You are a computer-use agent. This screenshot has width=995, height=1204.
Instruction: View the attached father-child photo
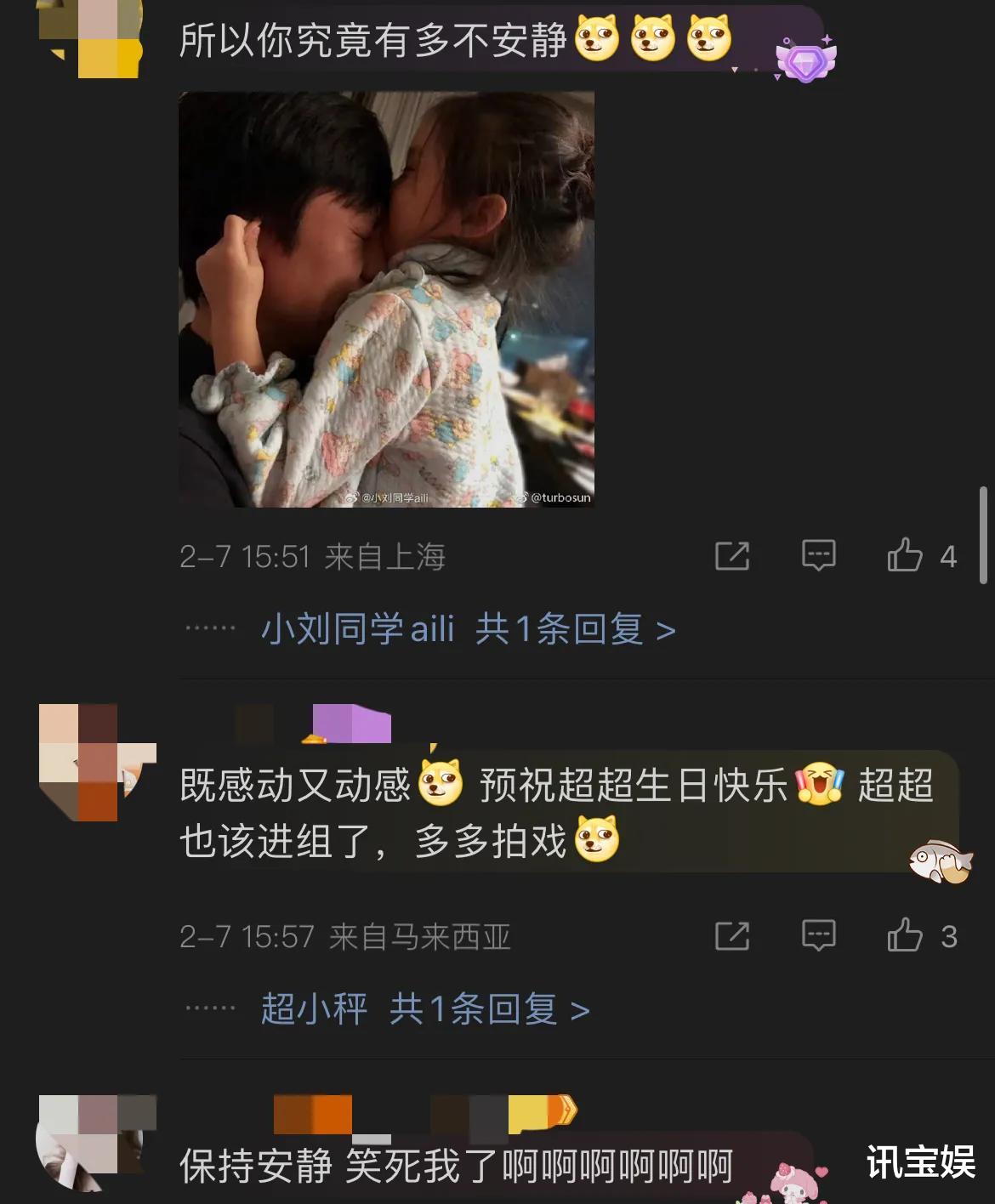tap(386, 299)
